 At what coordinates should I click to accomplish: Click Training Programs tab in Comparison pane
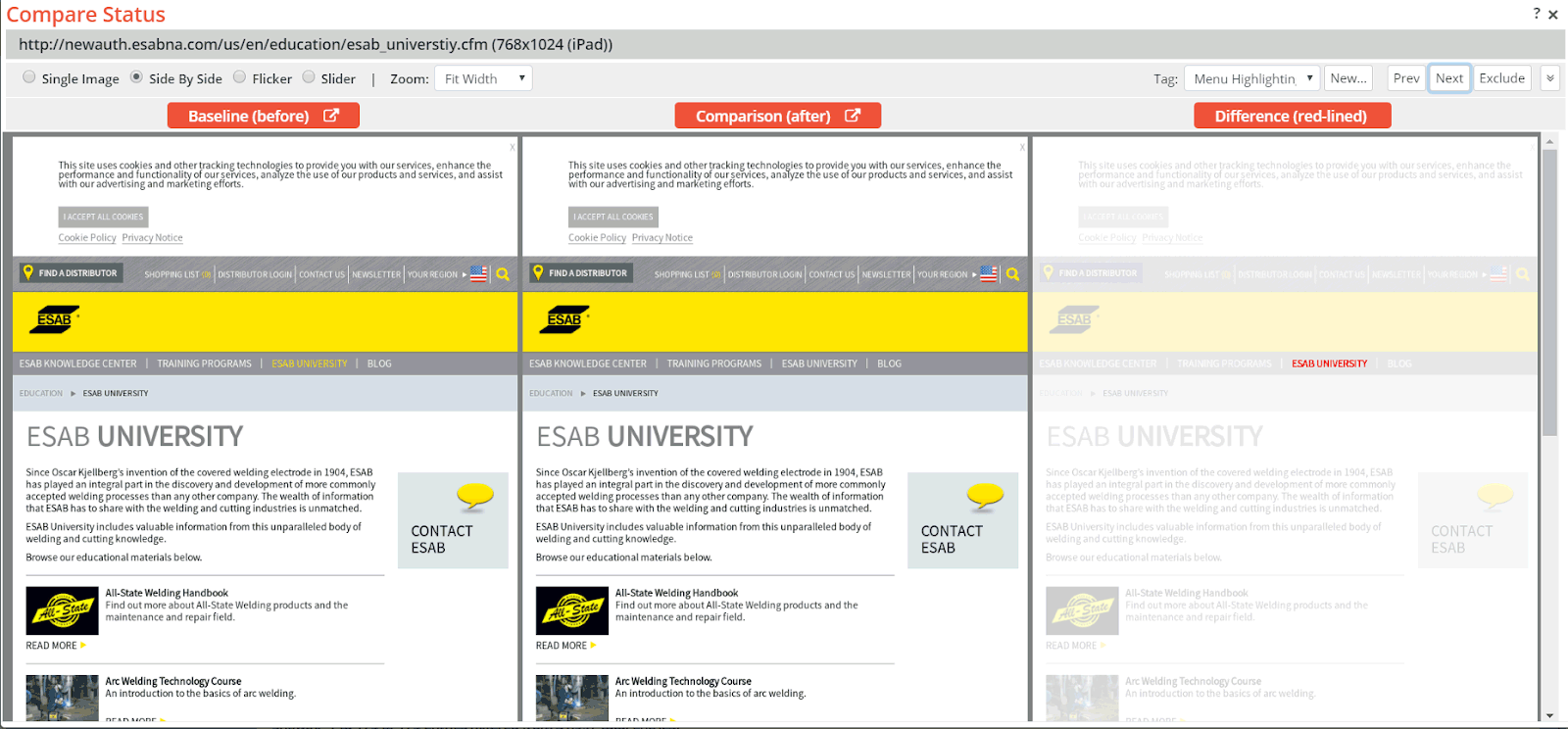click(714, 364)
